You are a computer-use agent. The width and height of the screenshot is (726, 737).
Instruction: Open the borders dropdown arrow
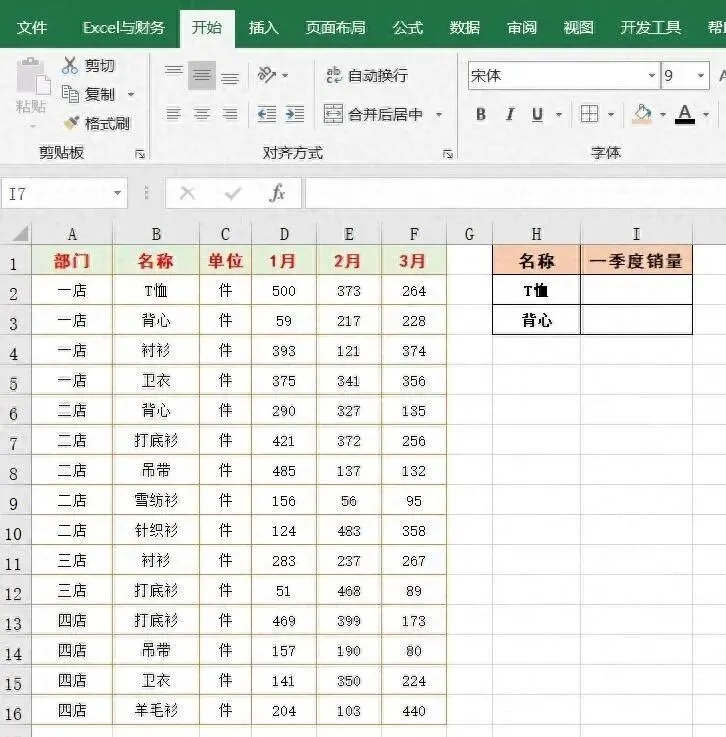[611, 114]
